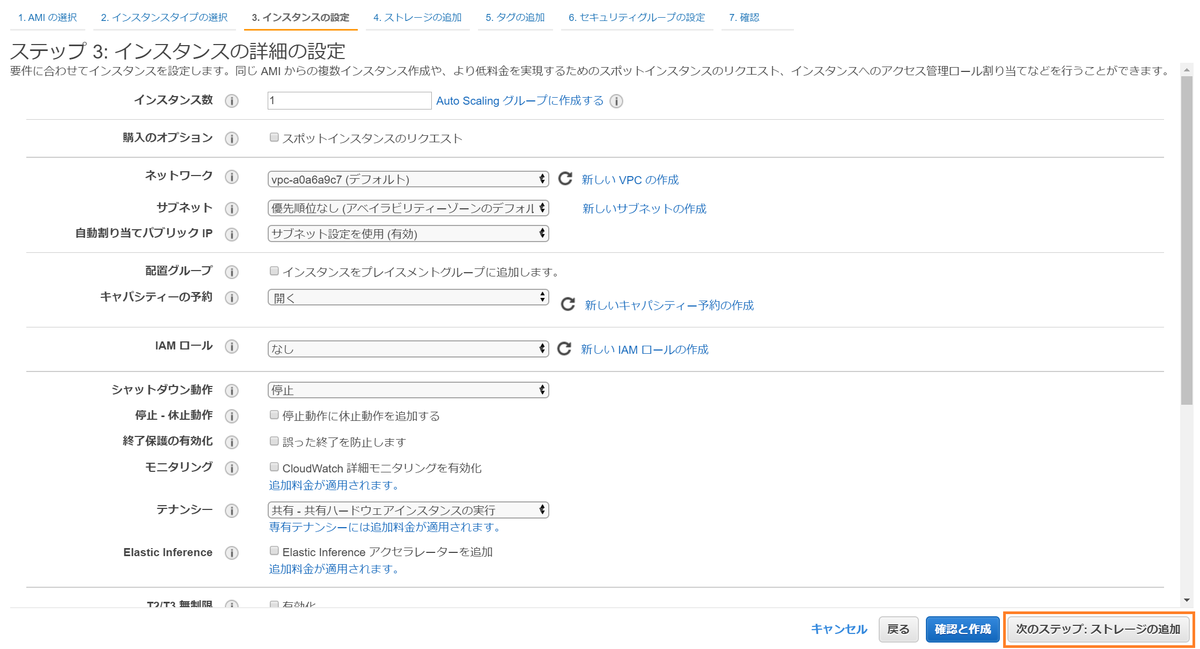
Task: View info about 購入のオプション
Action: tap(231, 138)
